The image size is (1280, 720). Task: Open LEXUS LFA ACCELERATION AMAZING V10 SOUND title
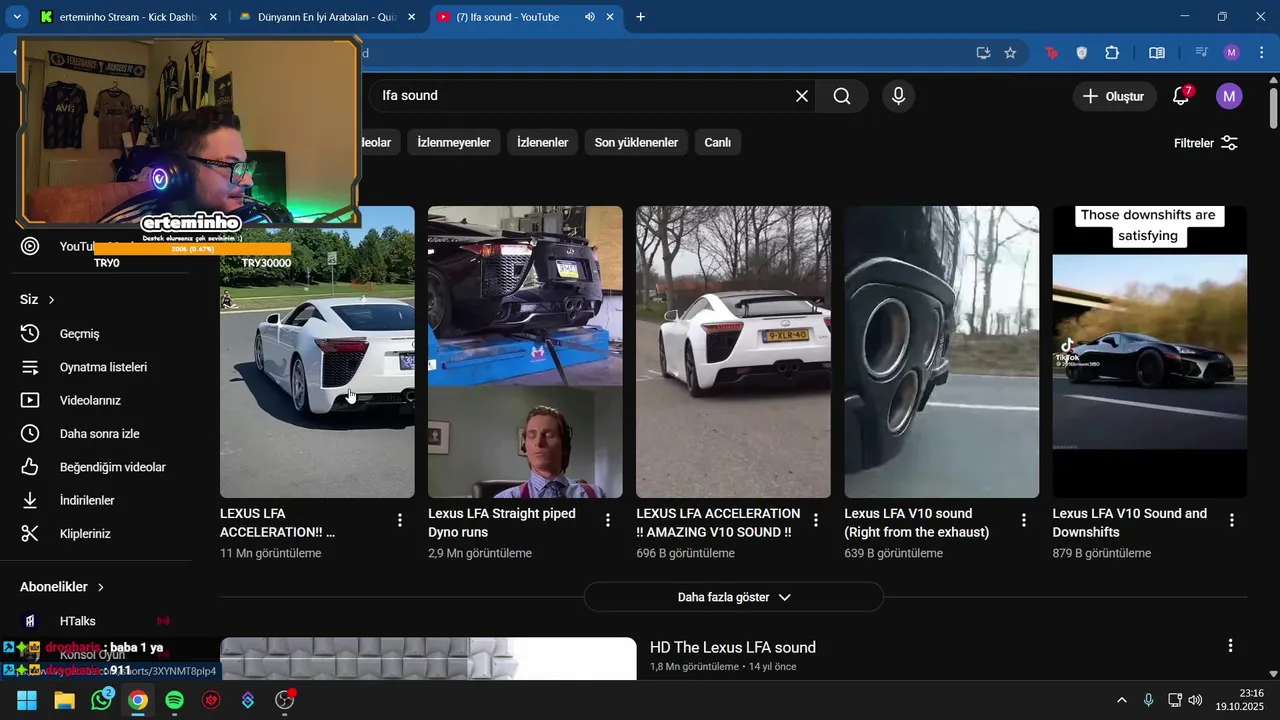(x=718, y=523)
